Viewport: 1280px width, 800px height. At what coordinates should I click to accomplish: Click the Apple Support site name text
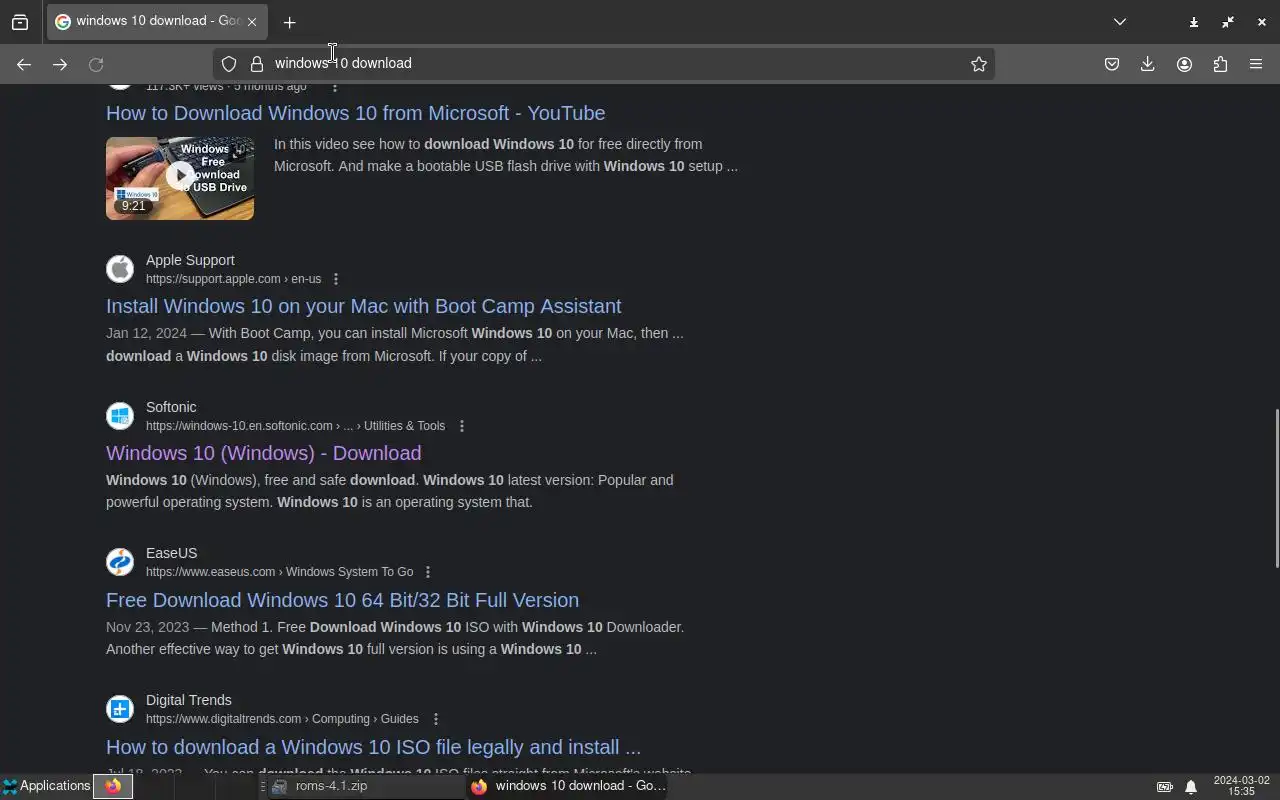click(x=190, y=260)
